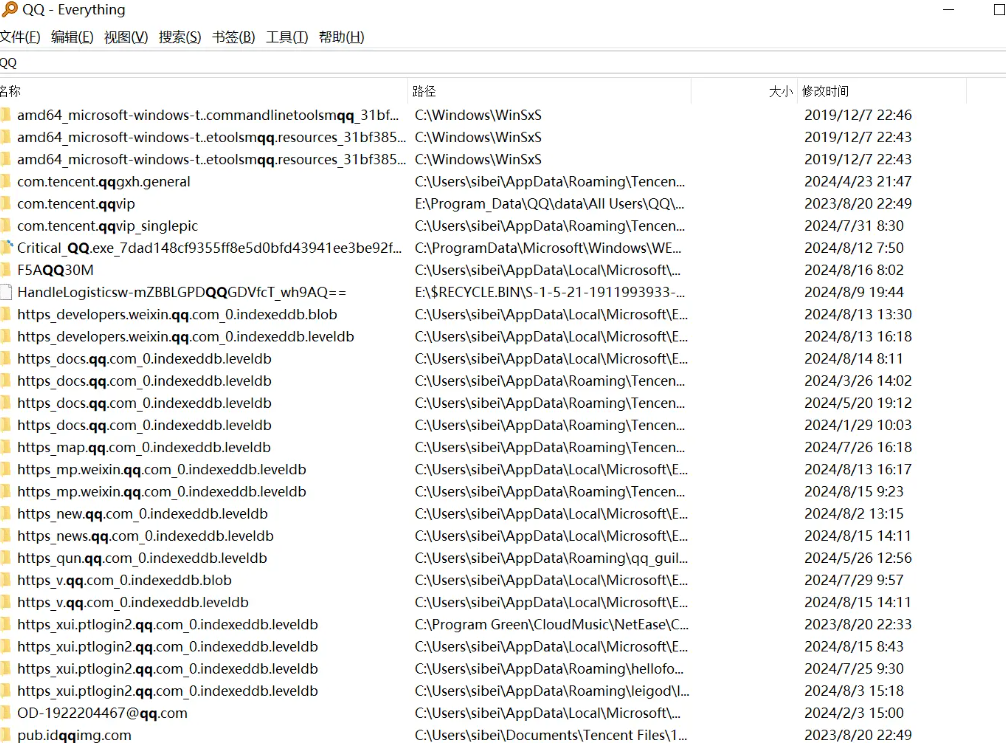The image size is (1006, 743).
Task: Click folder icon of https_news.qq.com row
Action: [x=6, y=536]
